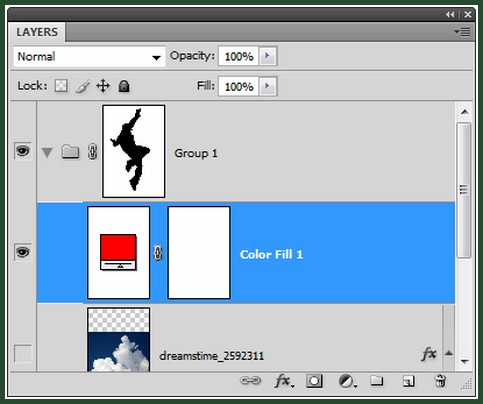Click the Group 1 folder icon

(x=70, y=152)
